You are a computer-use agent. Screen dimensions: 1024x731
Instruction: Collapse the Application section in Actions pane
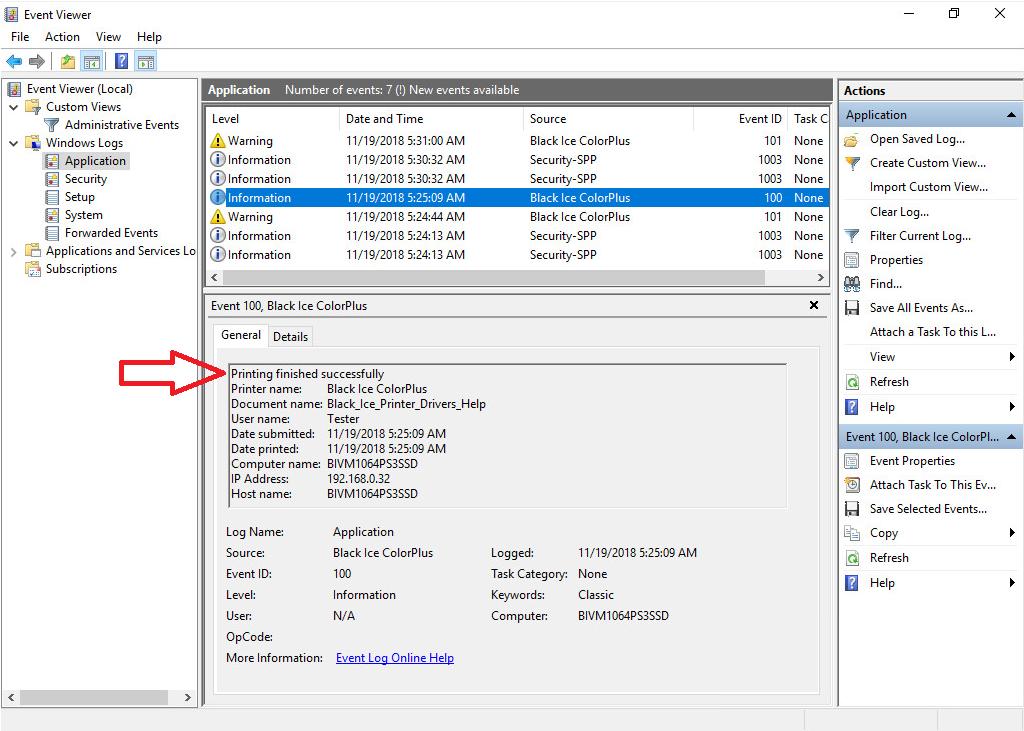[1012, 115]
